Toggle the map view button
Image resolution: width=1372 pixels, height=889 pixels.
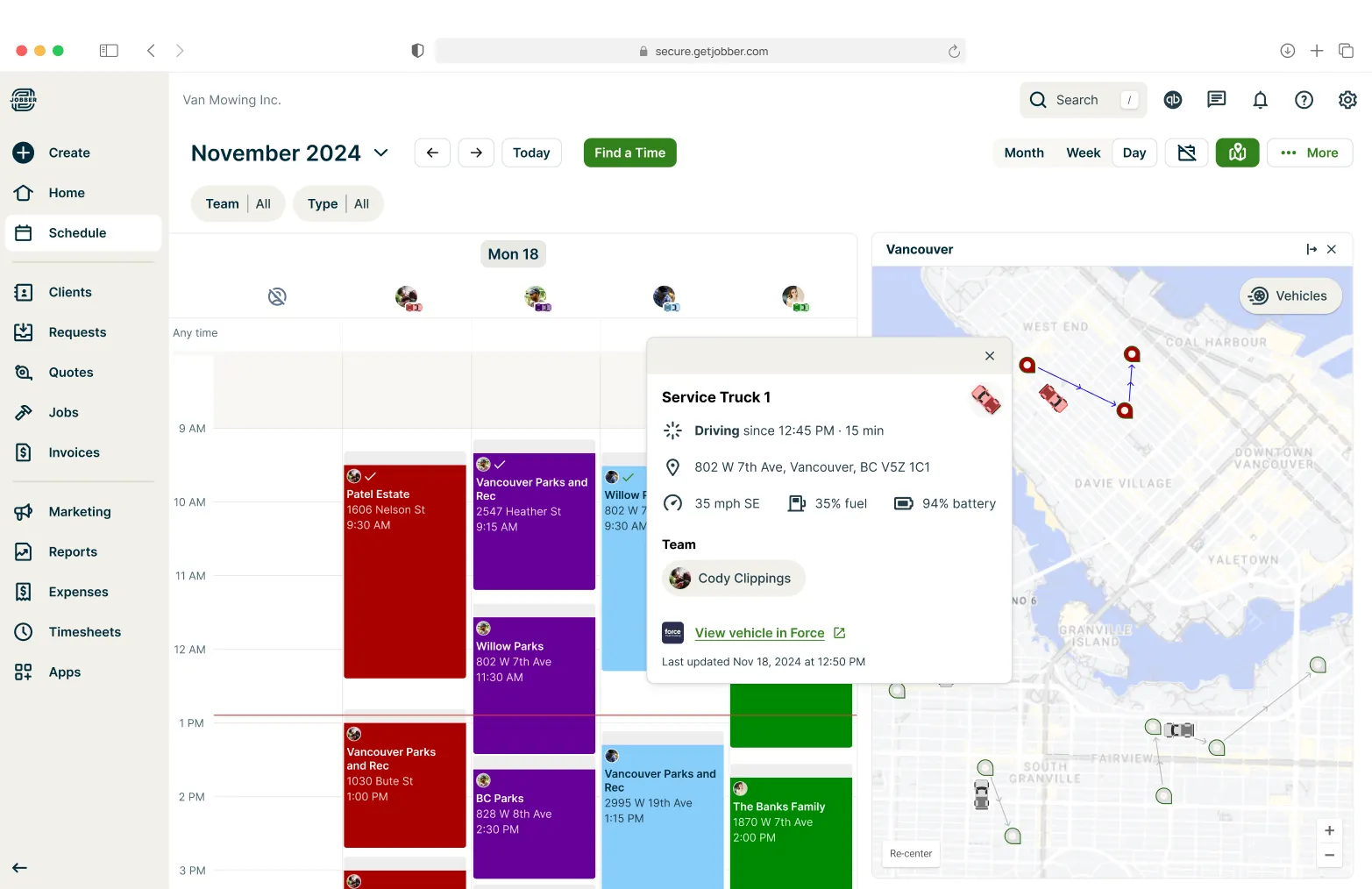[x=1237, y=153]
